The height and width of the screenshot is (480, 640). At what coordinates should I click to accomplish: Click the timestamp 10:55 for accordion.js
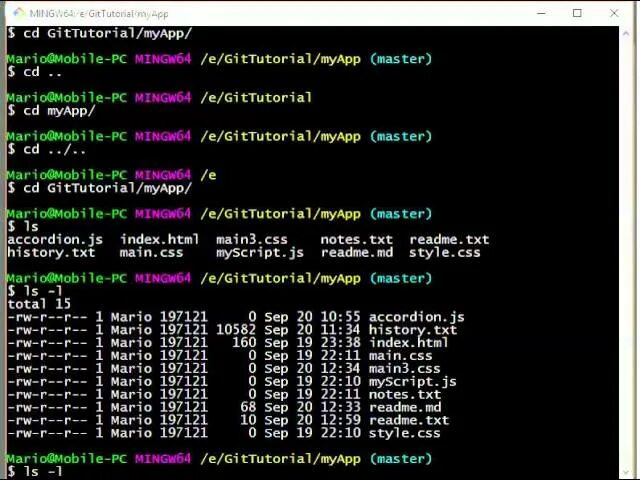tap(340, 317)
